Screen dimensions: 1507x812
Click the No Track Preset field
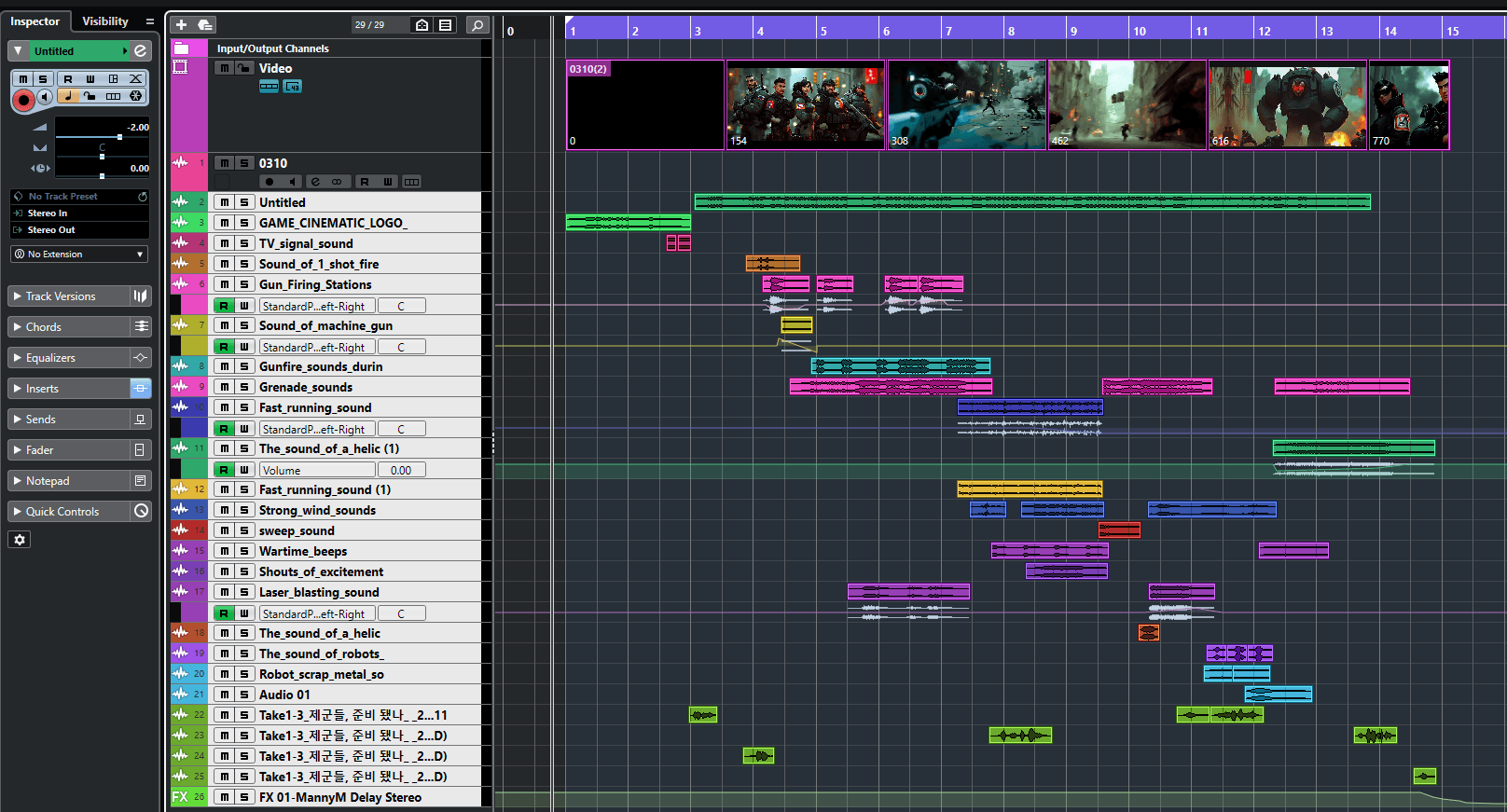click(x=63, y=197)
